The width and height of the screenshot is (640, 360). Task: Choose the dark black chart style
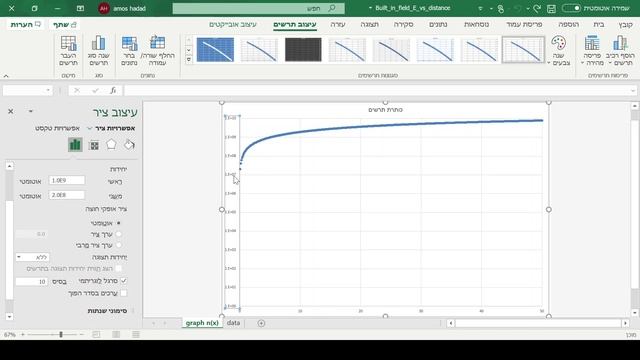tap(303, 50)
